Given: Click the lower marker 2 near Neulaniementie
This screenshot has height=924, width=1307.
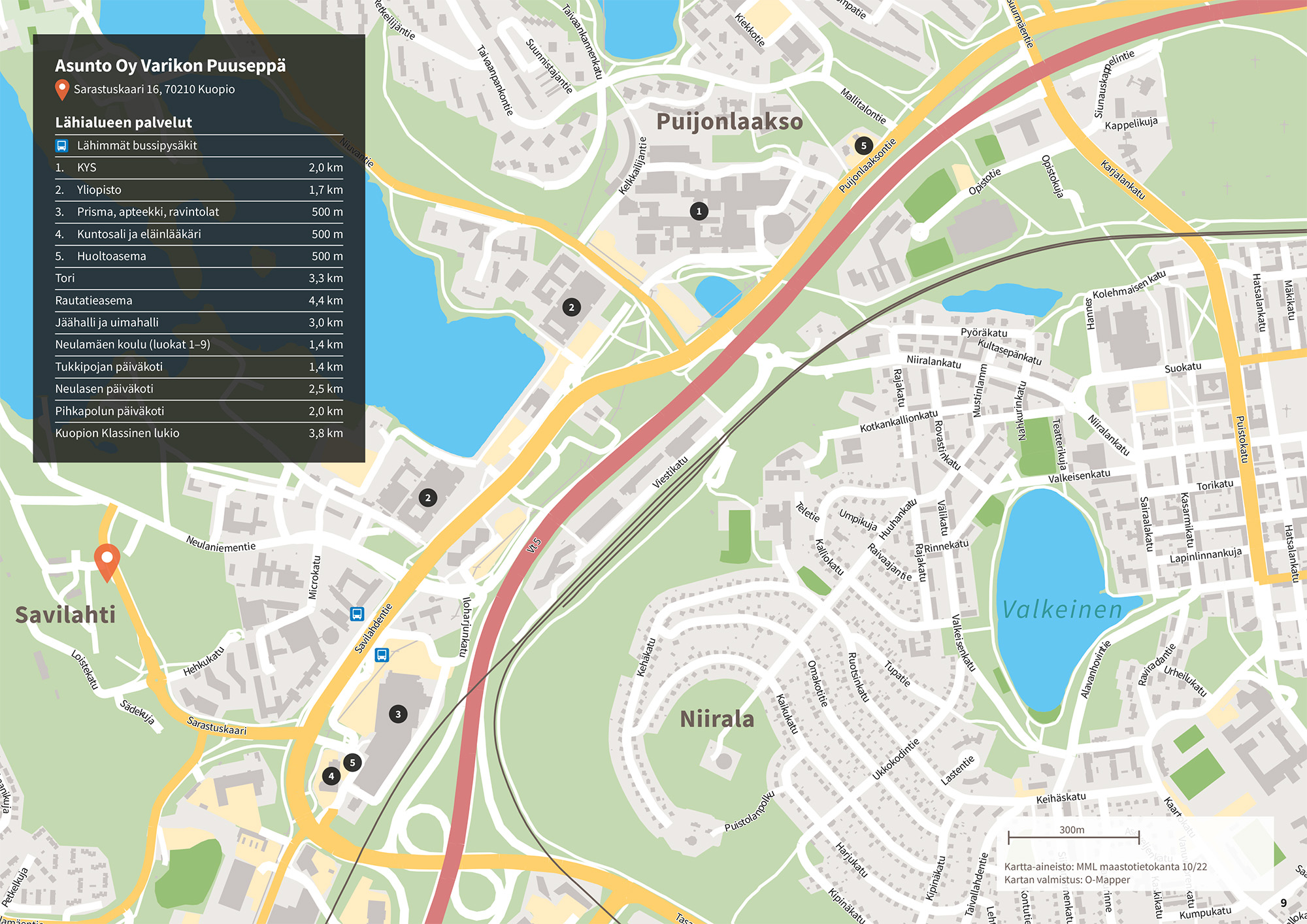Looking at the screenshot, I should 427,498.
